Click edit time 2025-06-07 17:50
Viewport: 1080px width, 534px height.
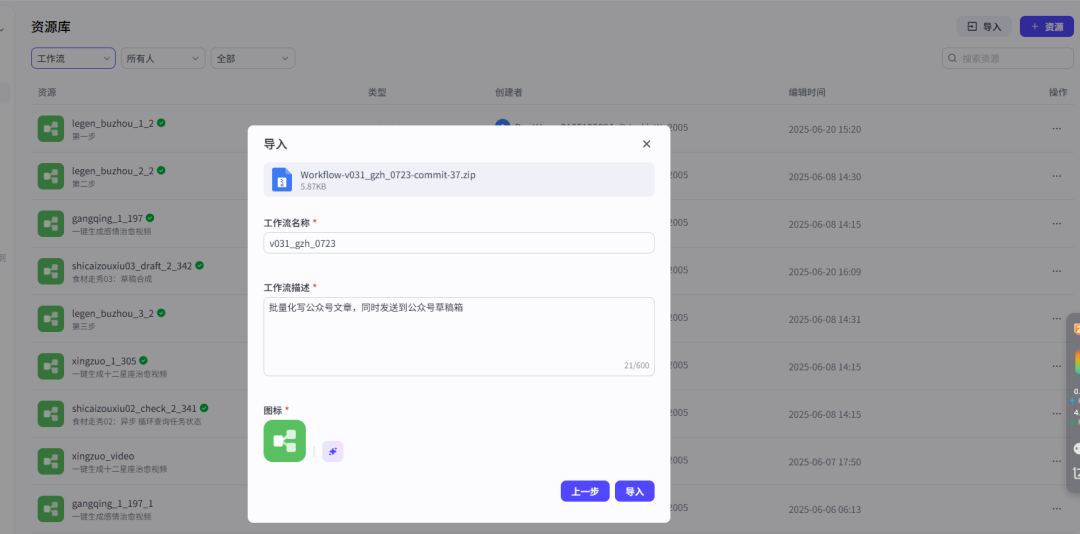tap(824, 462)
